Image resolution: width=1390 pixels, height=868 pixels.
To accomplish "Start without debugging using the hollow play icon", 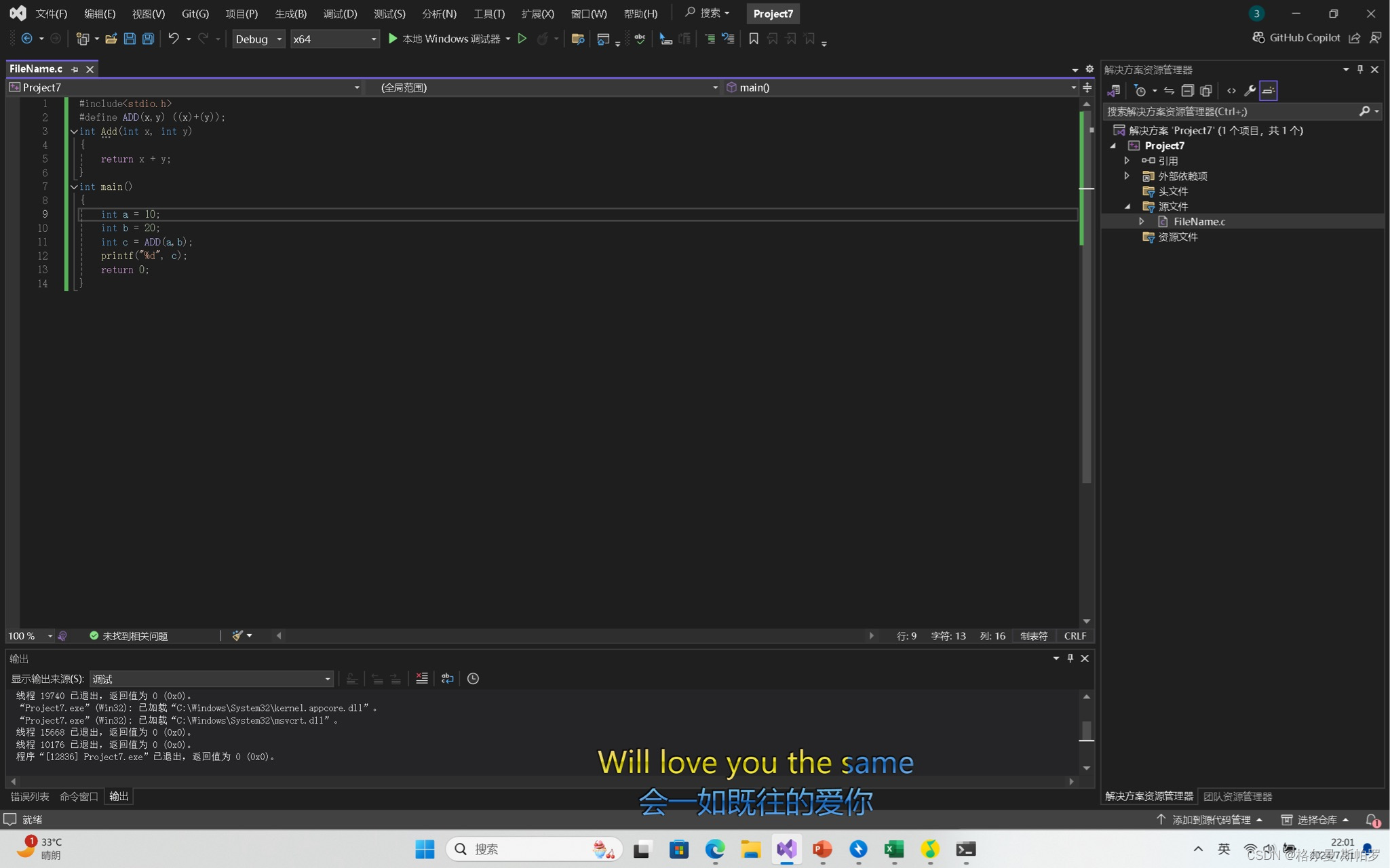I will [x=522, y=39].
